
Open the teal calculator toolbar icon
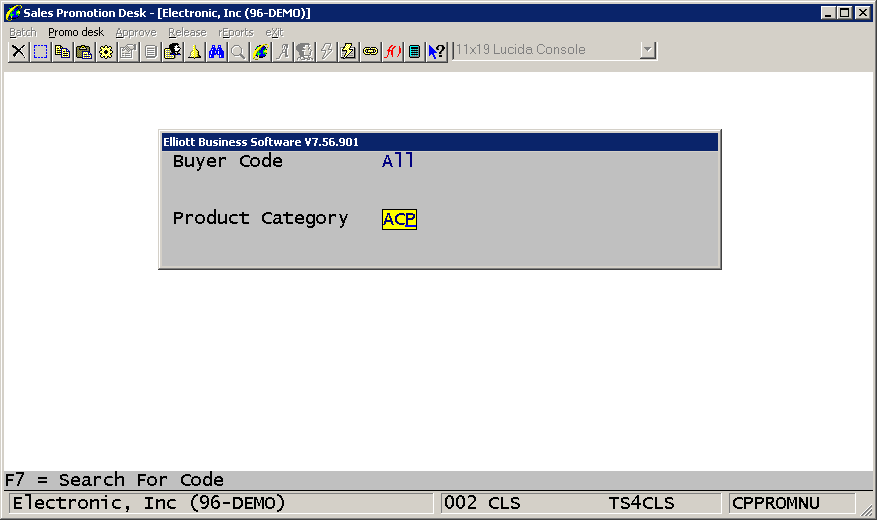pos(414,51)
